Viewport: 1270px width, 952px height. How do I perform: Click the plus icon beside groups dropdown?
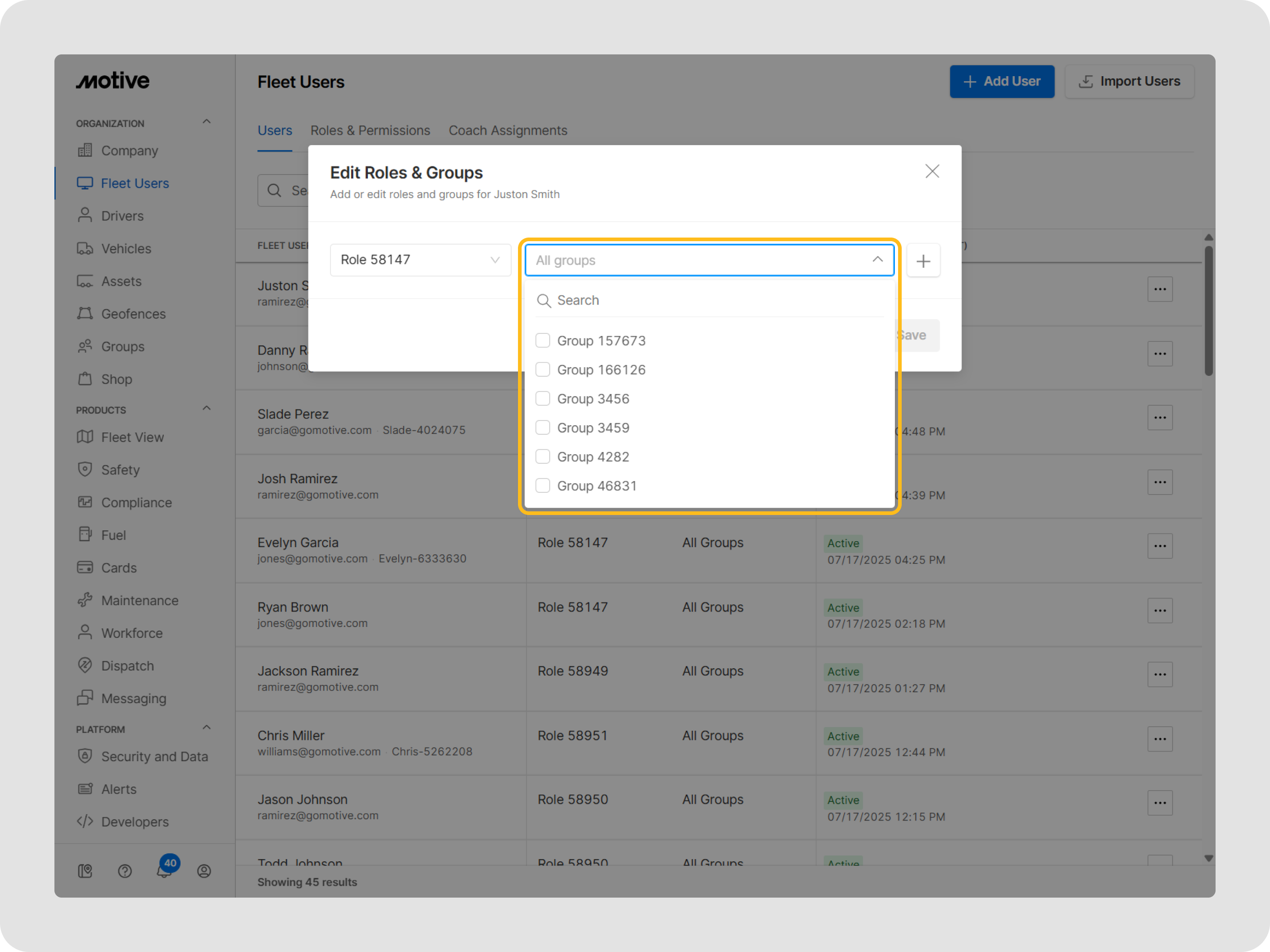coord(923,261)
